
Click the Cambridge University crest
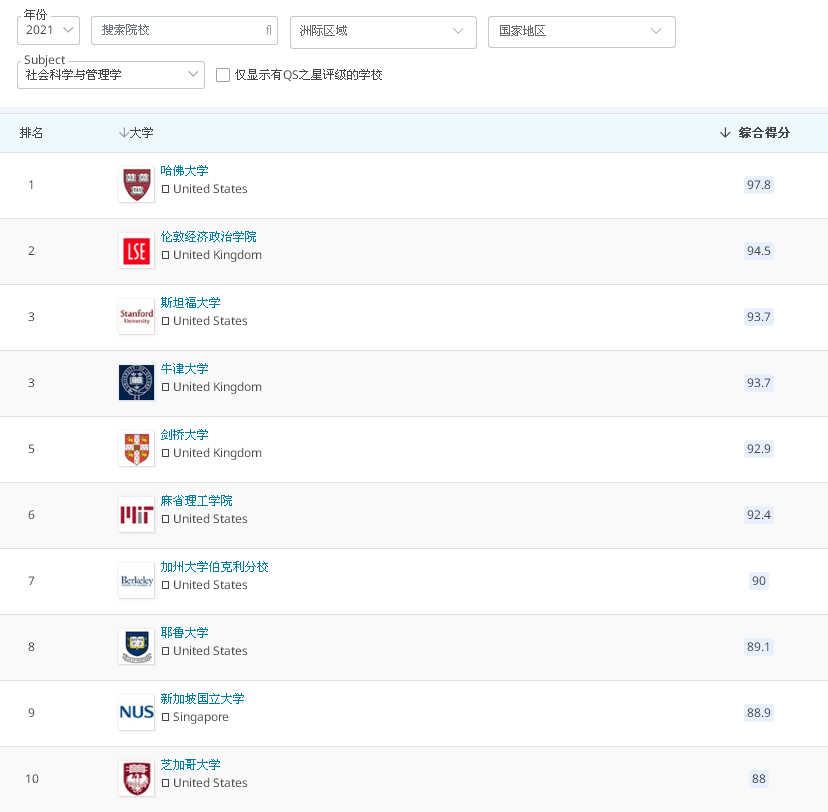136,449
